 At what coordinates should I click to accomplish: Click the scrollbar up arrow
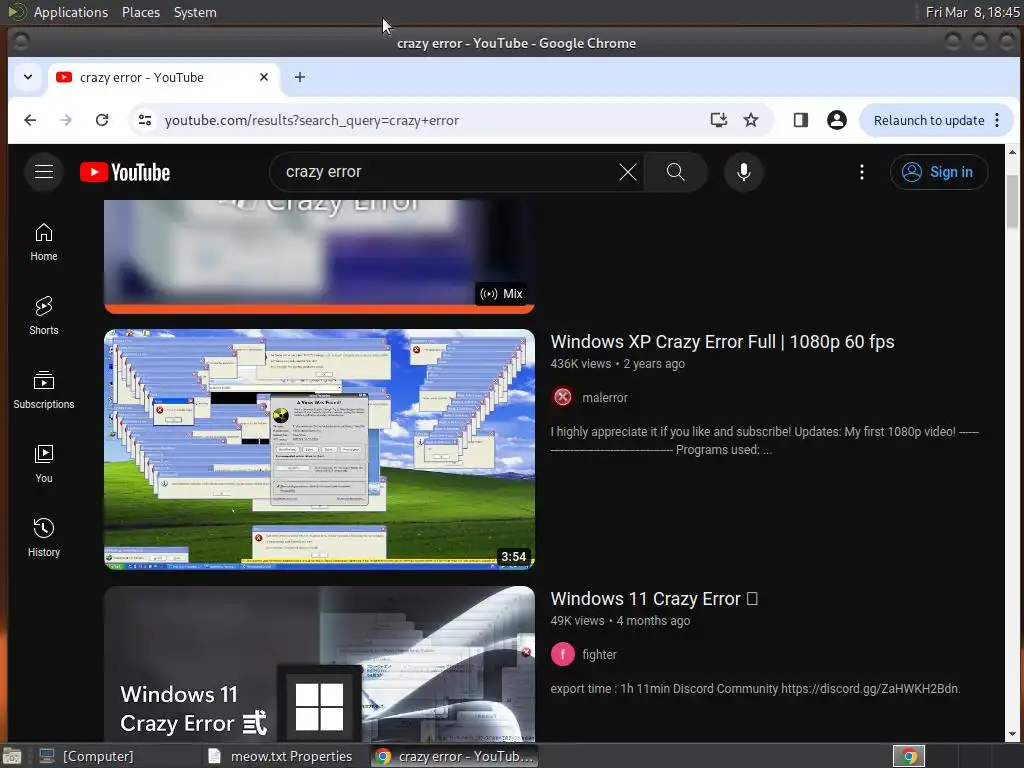tap(1012, 152)
